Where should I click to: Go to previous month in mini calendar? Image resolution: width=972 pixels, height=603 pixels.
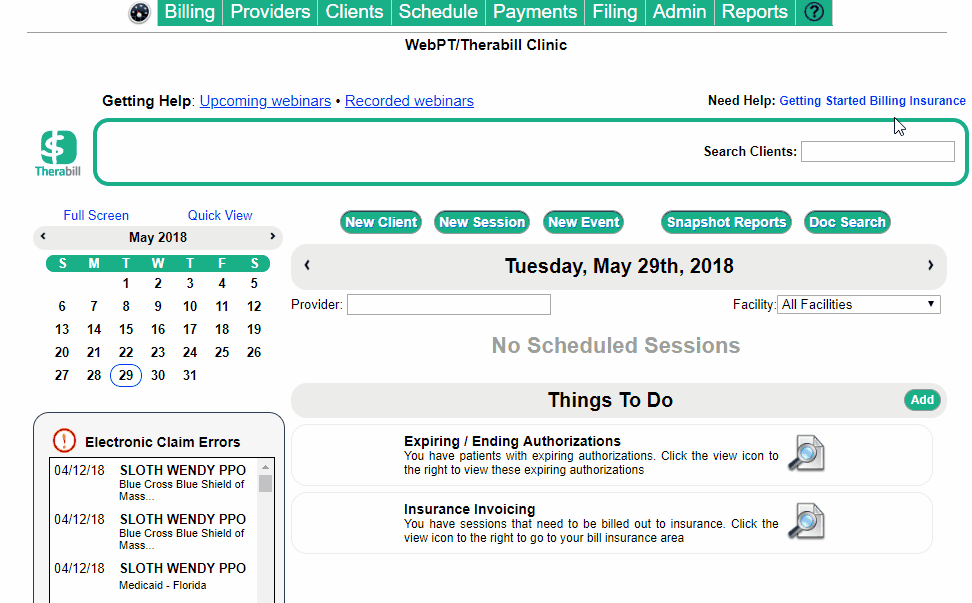pos(43,237)
